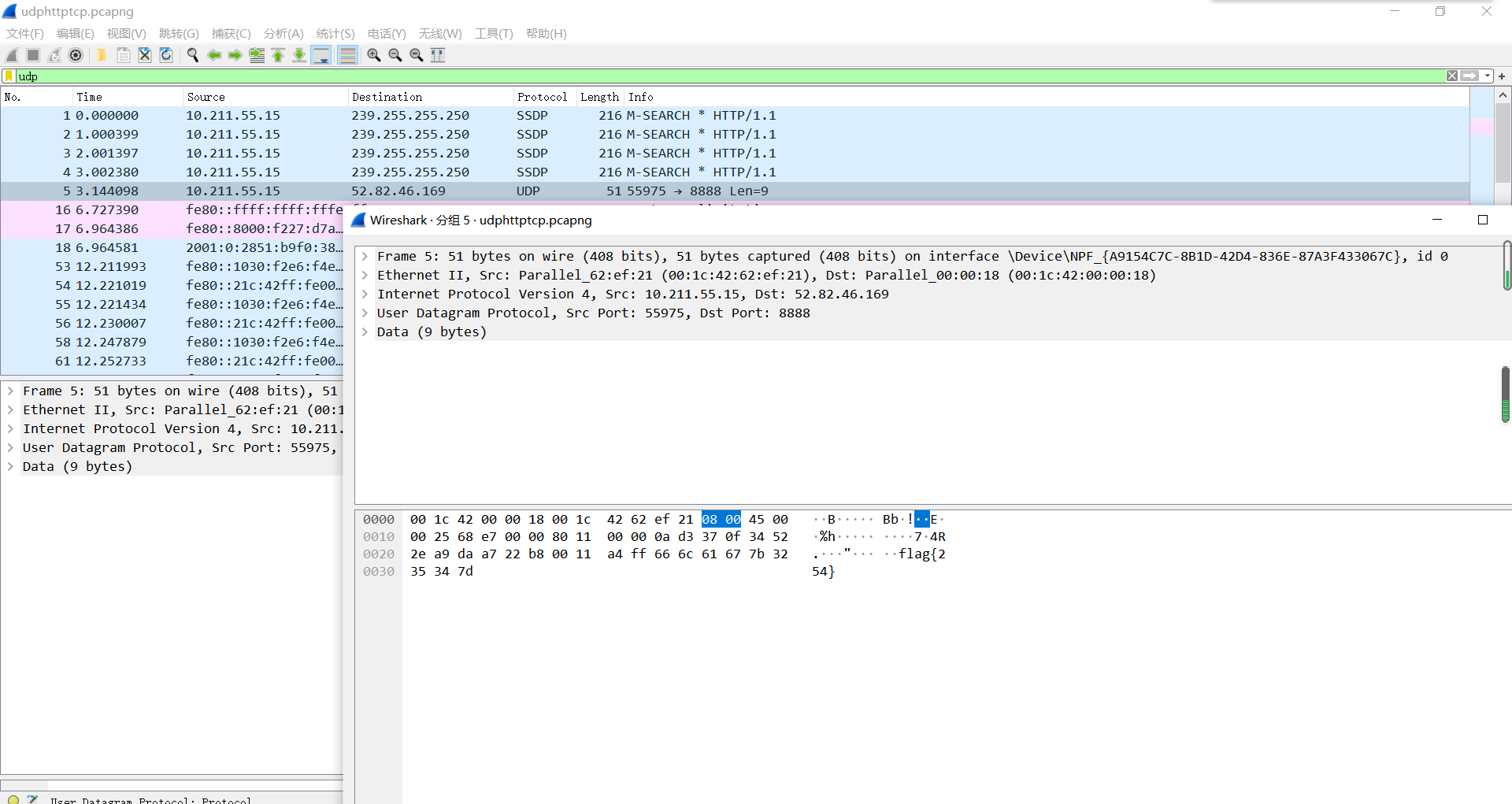Screen dimensions: 1512x804
Task: Click the close capture file icon
Action: pos(145,55)
